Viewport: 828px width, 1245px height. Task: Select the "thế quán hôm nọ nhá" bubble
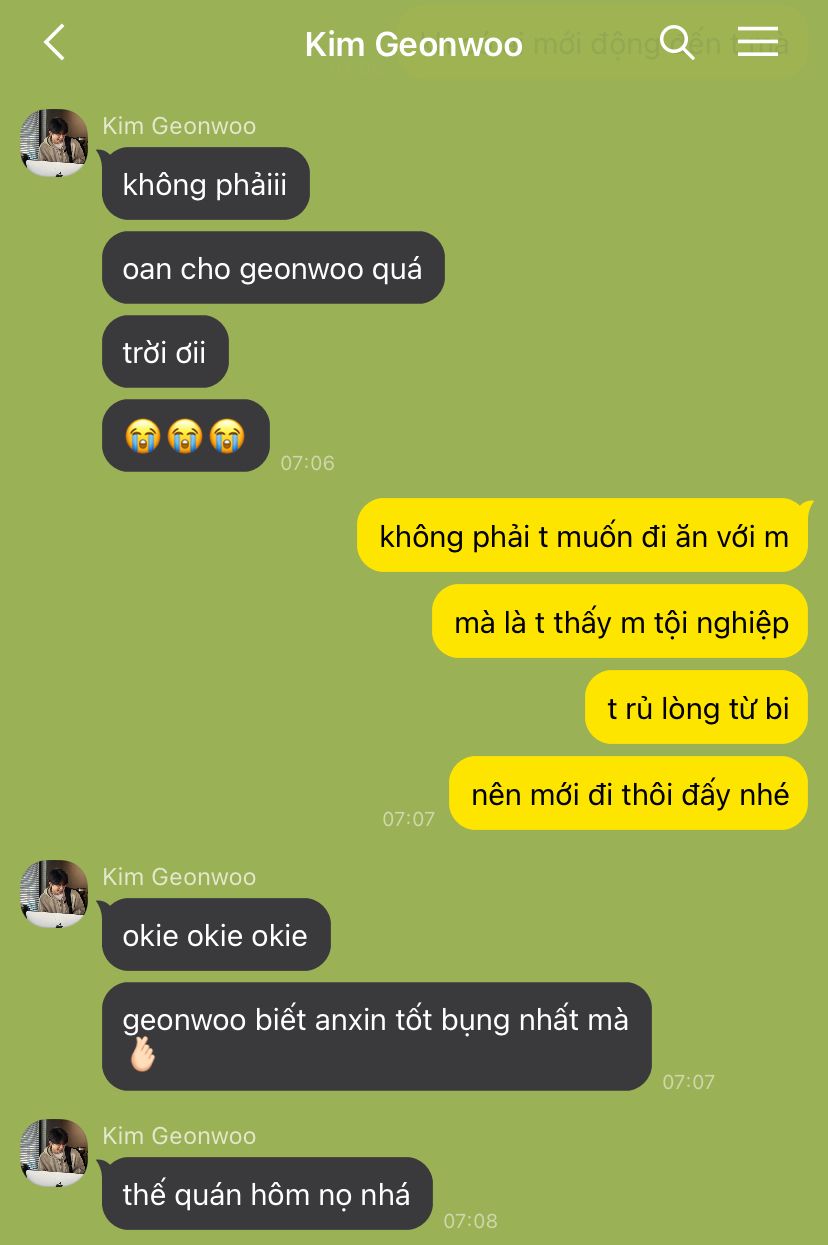tap(266, 1194)
